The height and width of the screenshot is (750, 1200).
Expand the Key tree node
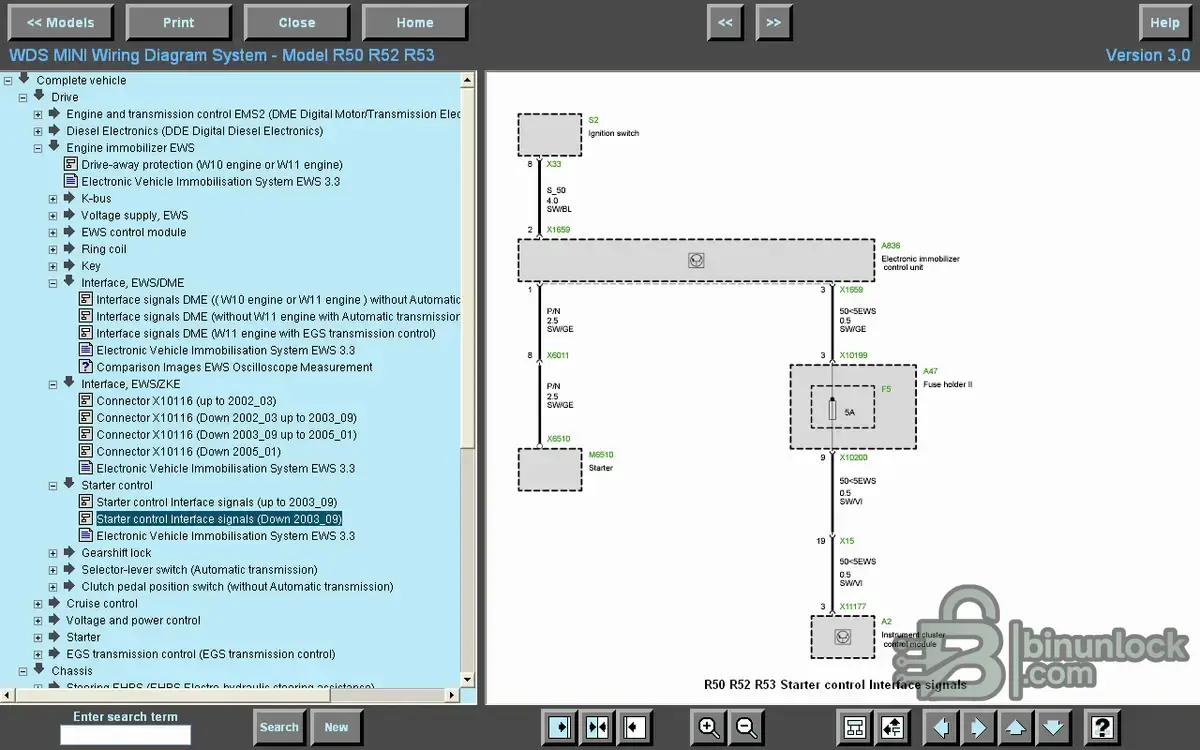tap(53, 266)
